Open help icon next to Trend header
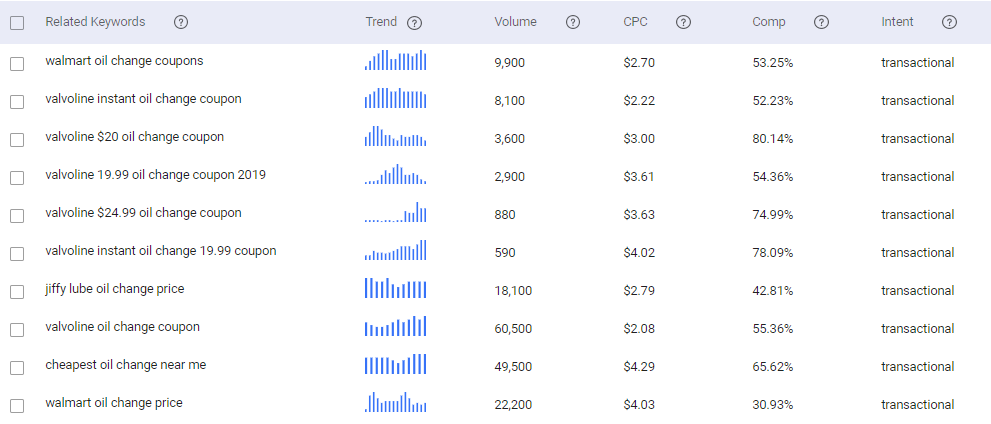The height and width of the screenshot is (424, 991). [414, 23]
